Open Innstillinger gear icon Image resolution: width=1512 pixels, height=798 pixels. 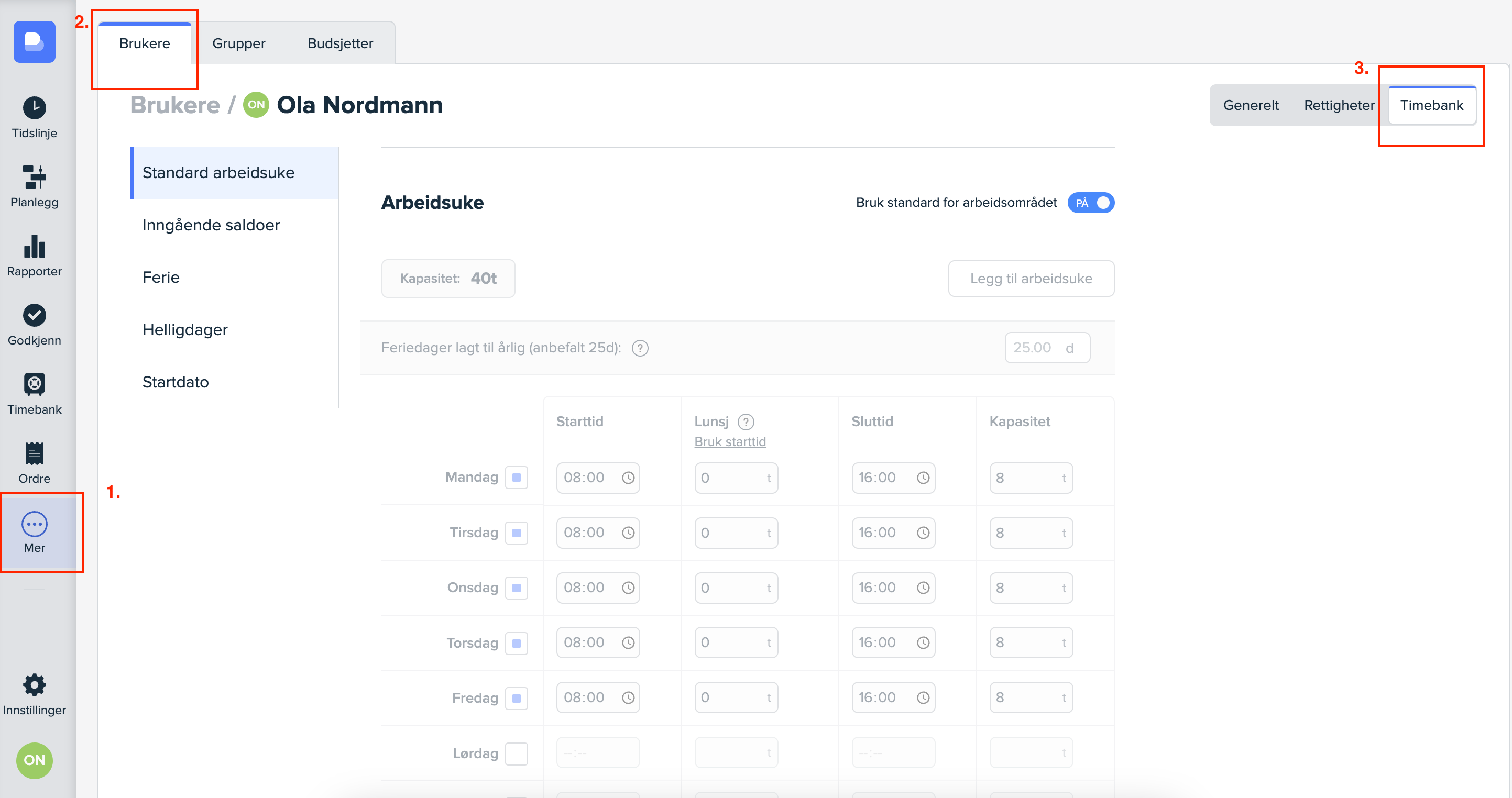(x=34, y=685)
